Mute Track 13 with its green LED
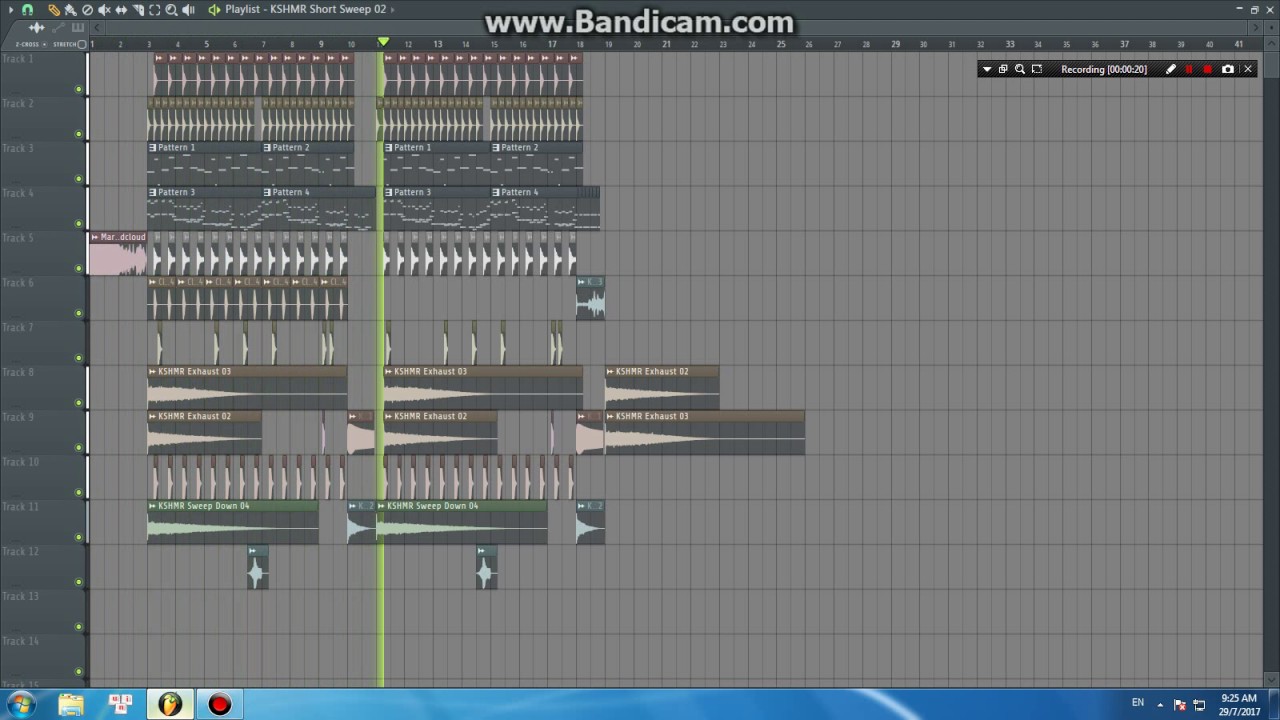 79,627
